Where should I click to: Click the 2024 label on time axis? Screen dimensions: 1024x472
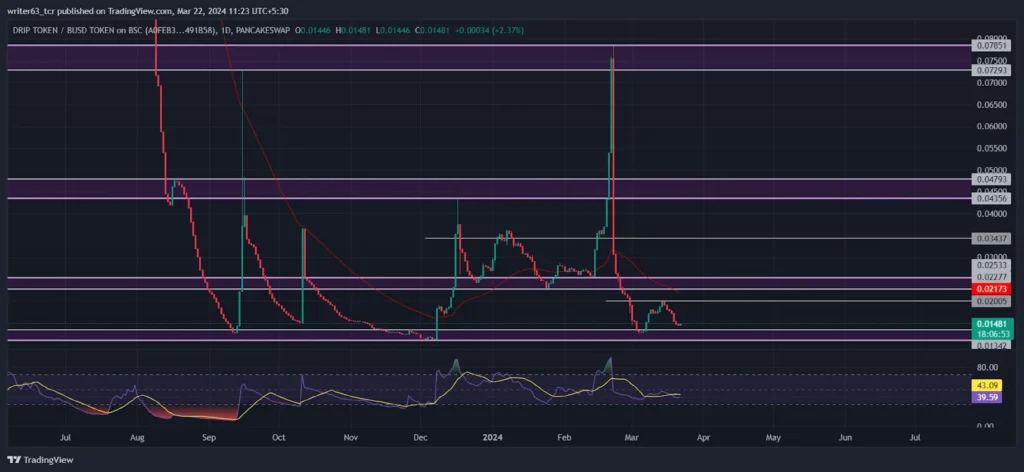(494, 437)
